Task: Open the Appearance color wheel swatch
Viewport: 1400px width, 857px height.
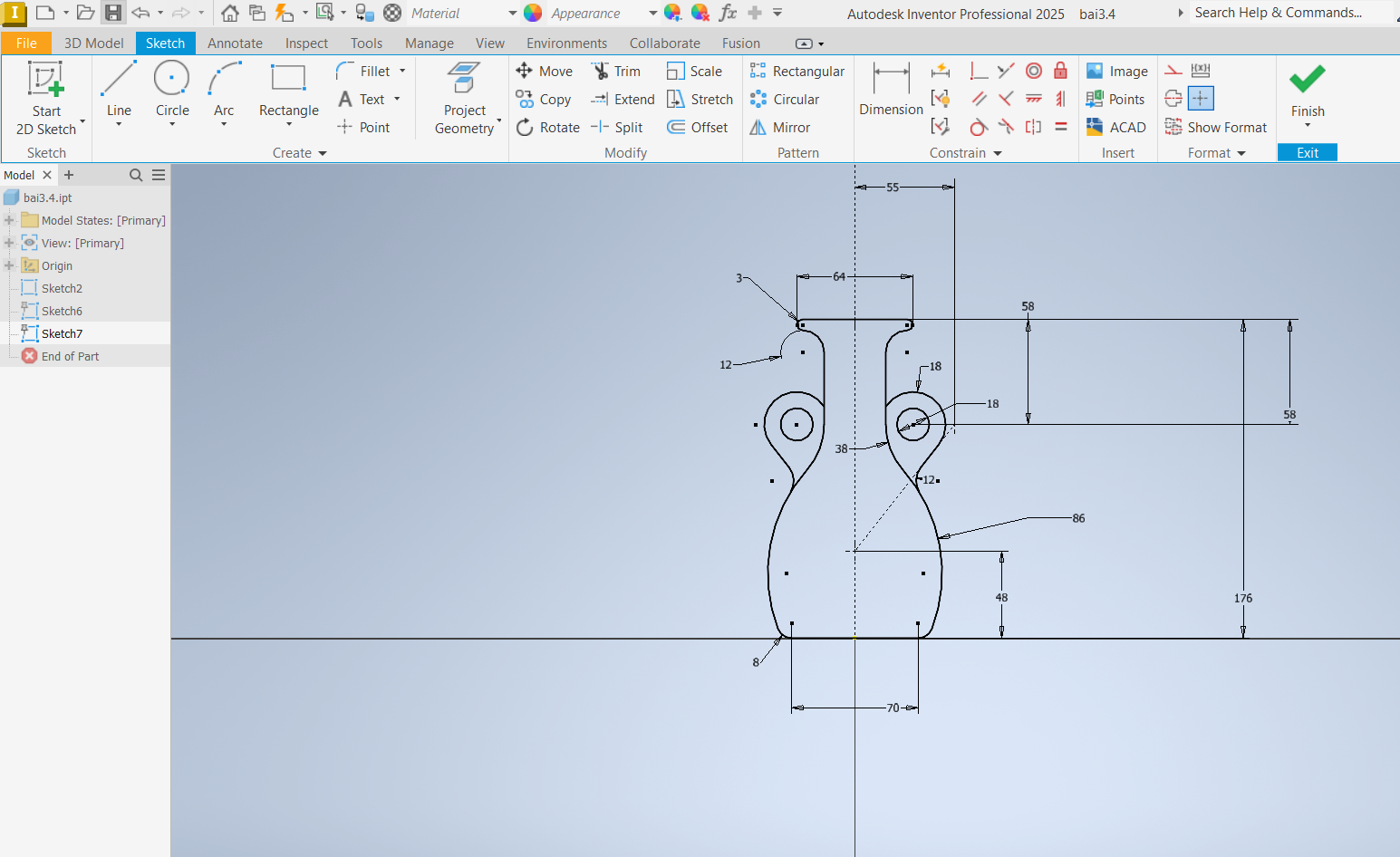Action: tap(533, 13)
